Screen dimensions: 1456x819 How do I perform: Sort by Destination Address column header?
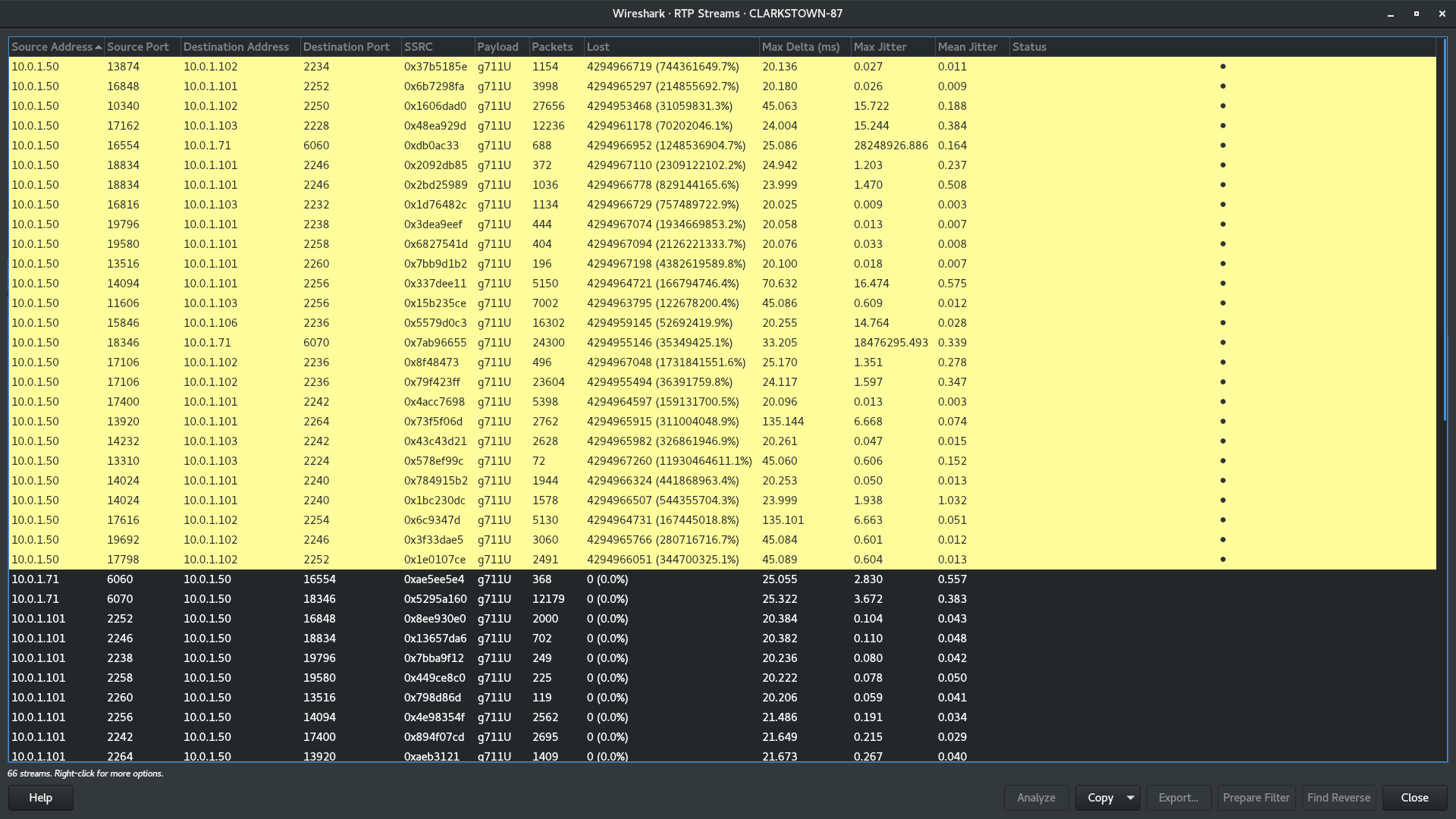click(x=240, y=47)
